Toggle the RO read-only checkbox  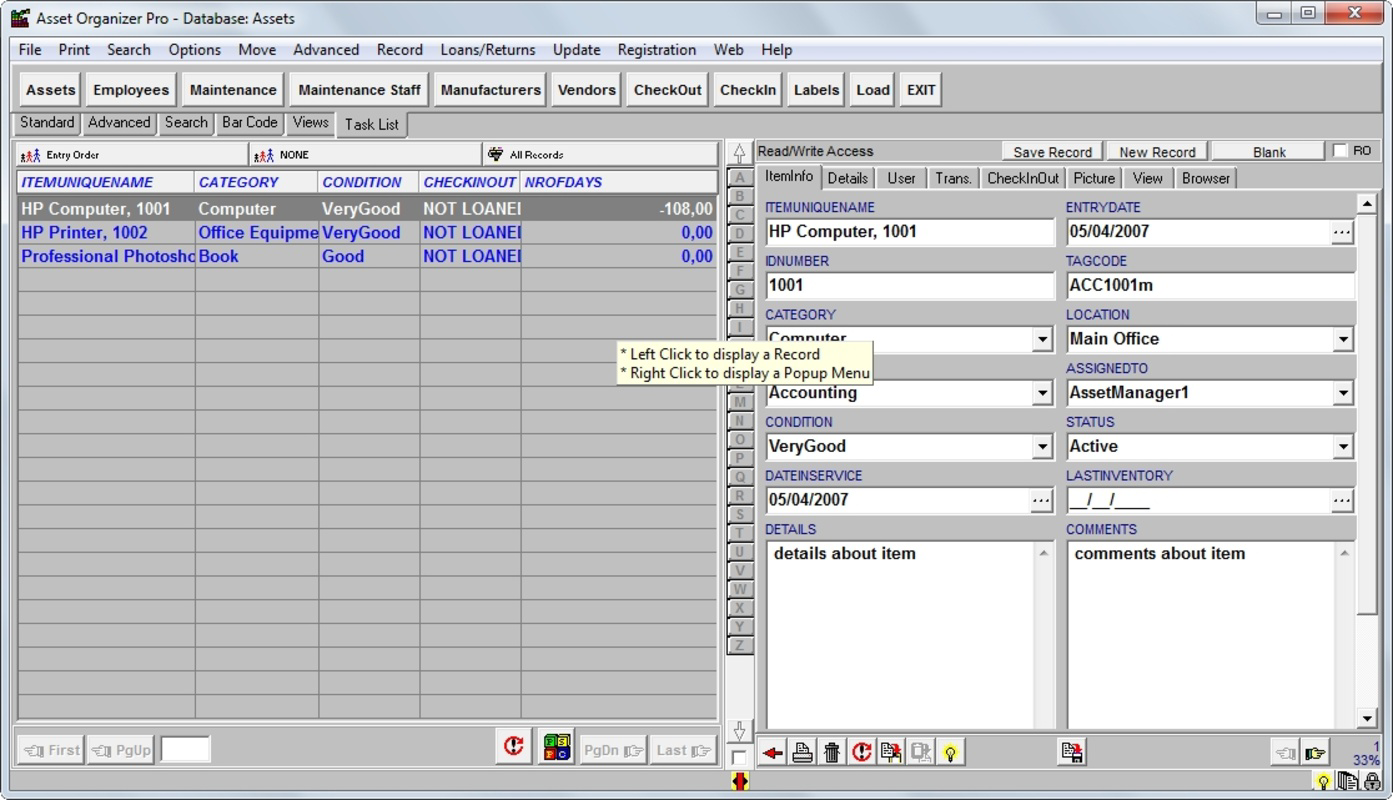coord(1341,151)
